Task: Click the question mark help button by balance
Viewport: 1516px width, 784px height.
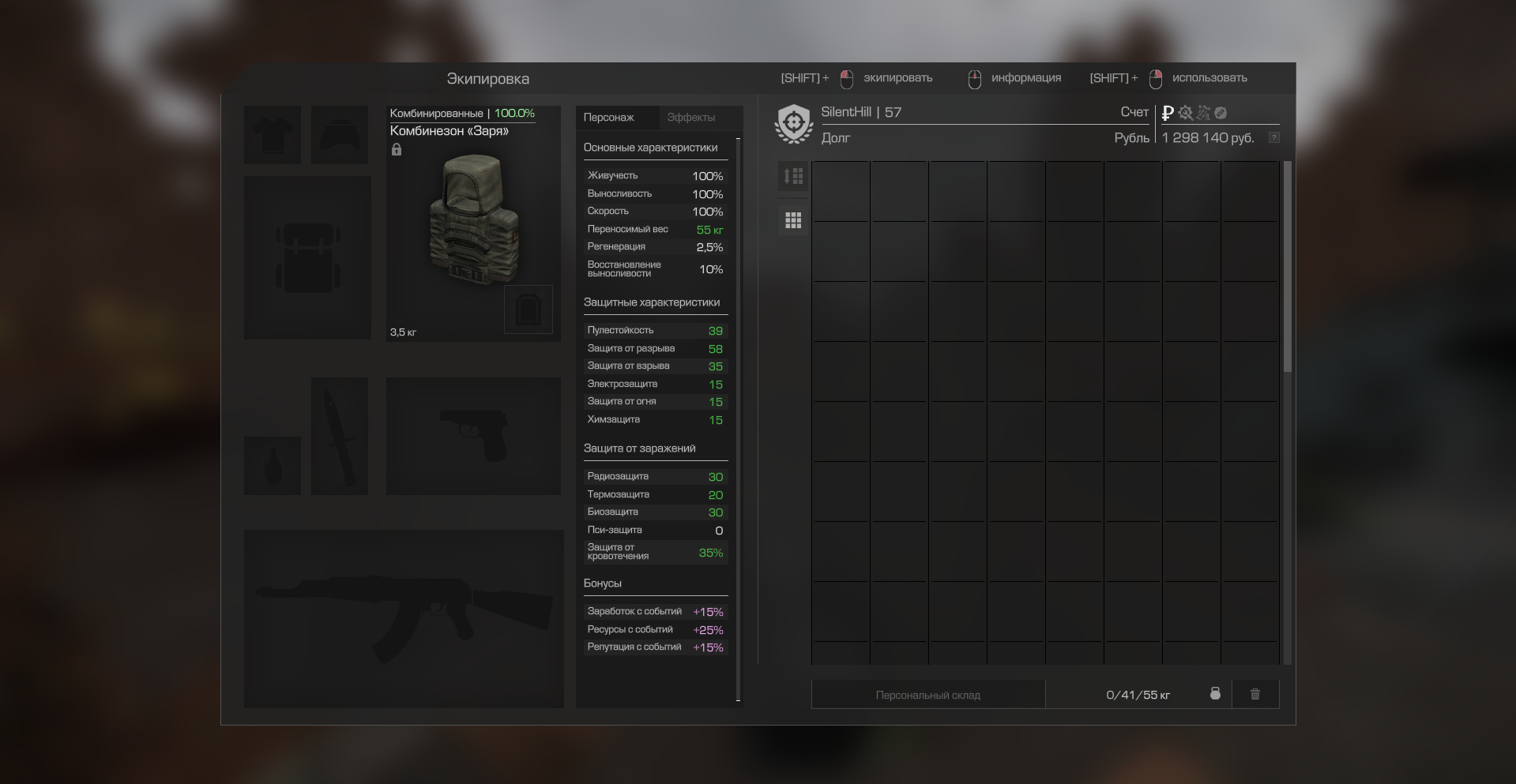Action: pyautogui.click(x=1273, y=137)
